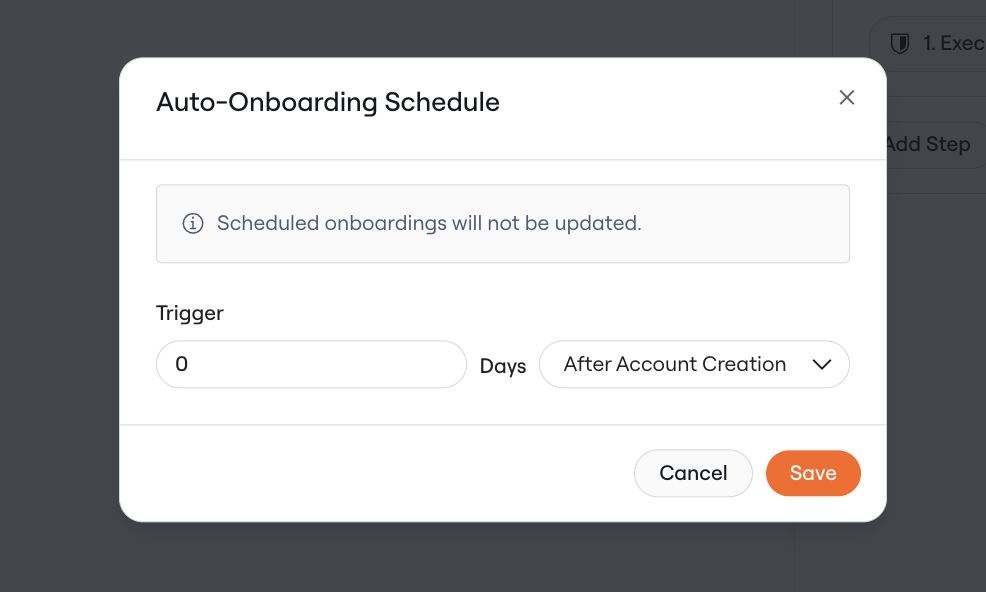Click the shield icon beside 1. Exec
Viewport: 986px width, 592px height.
tap(900, 43)
